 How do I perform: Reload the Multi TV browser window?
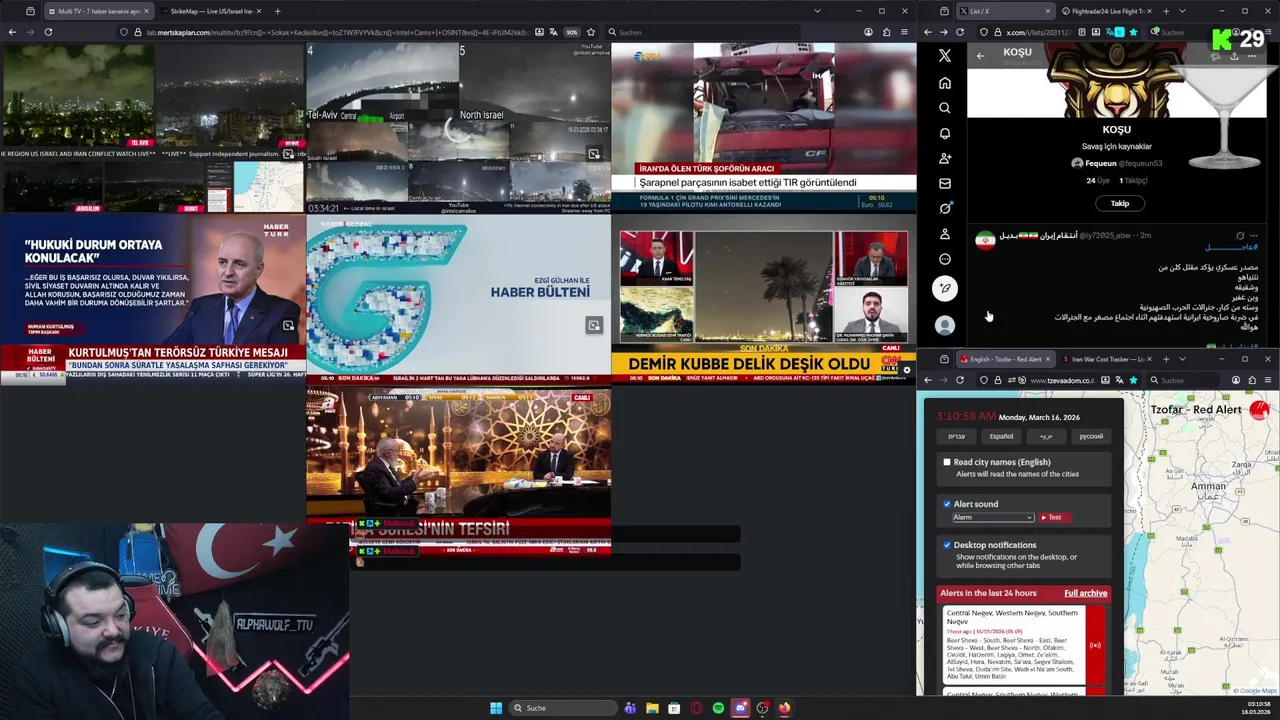pyautogui.click(x=48, y=32)
